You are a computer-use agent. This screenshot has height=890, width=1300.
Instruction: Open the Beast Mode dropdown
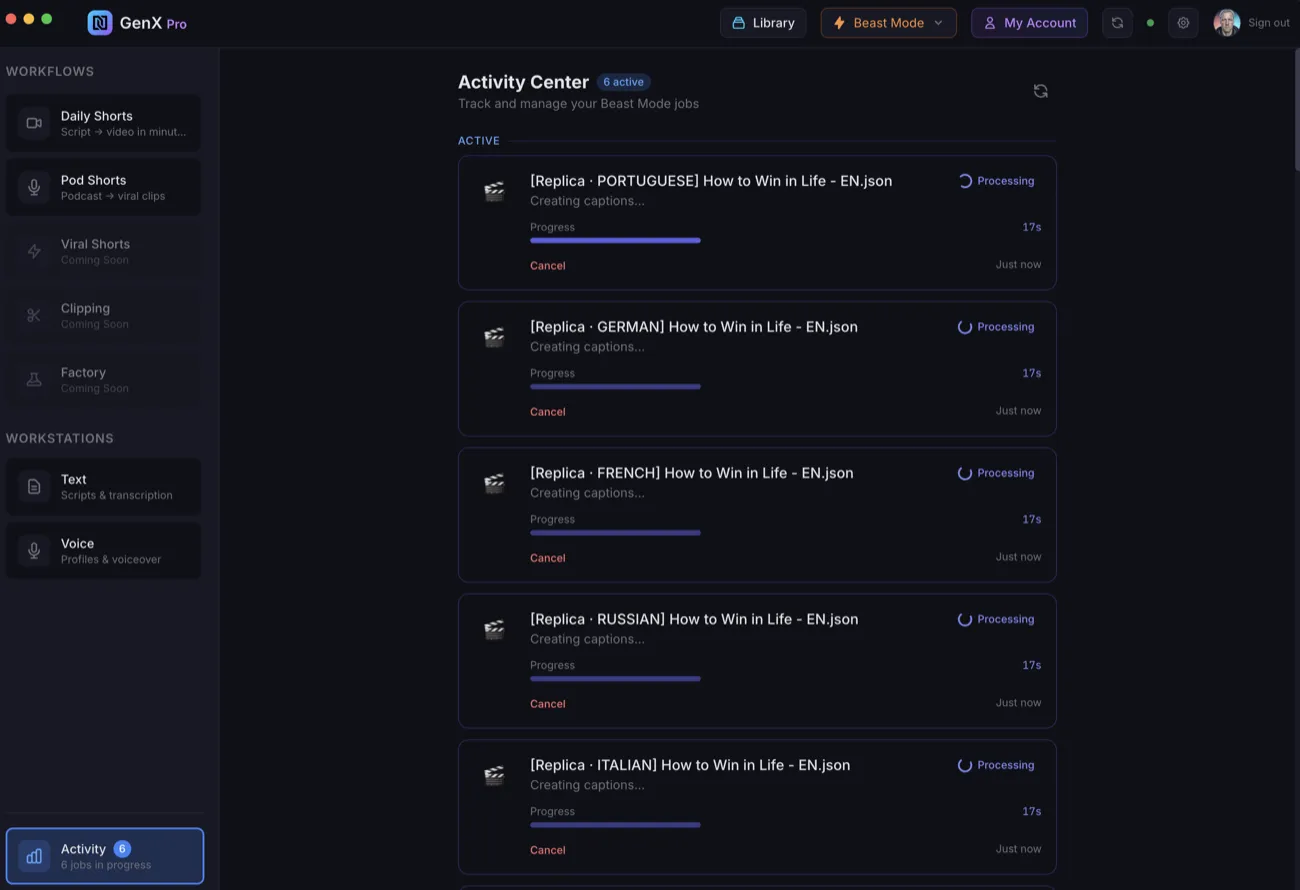pyautogui.click(x=888, y=22)
